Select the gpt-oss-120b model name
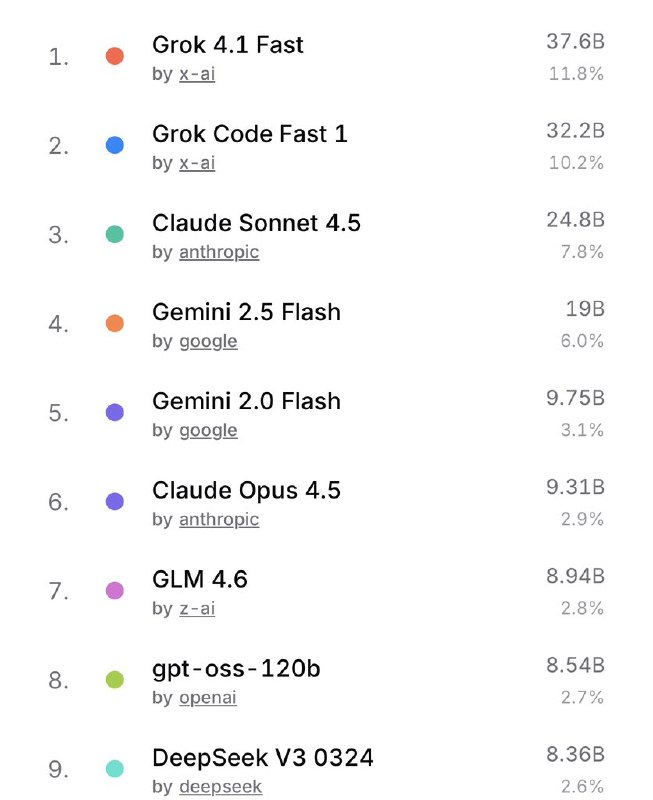Image resolution: width=653 pixels, height=800 pixels. coord(236,668)
